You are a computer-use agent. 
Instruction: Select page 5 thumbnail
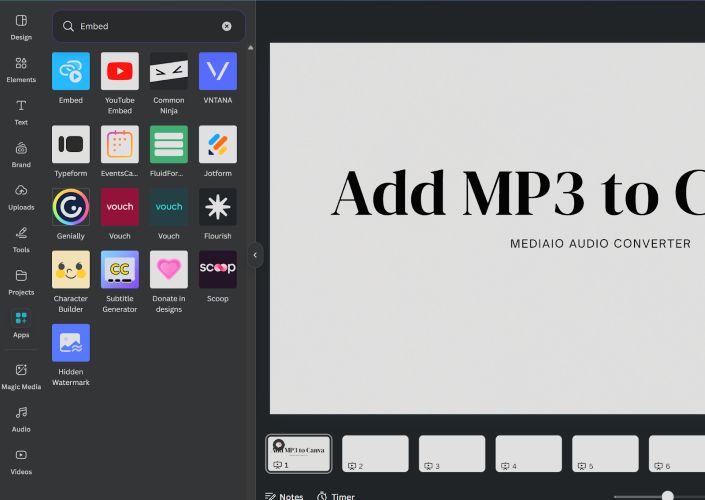click(x=605, y=454)
